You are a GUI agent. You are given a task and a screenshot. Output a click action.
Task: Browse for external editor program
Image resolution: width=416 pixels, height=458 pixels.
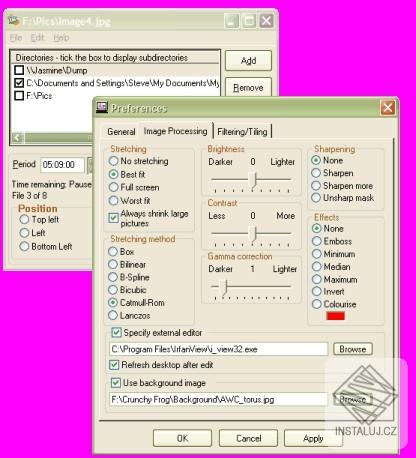[353, 349]
